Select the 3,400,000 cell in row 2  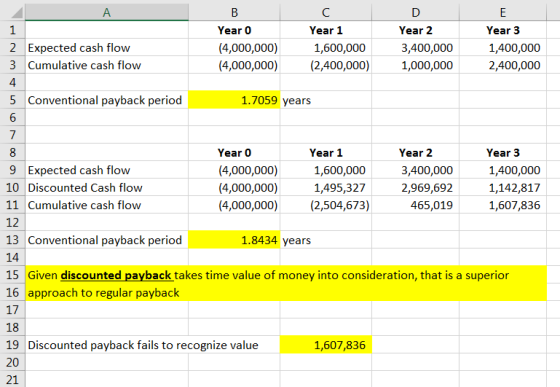pos(415,48)
